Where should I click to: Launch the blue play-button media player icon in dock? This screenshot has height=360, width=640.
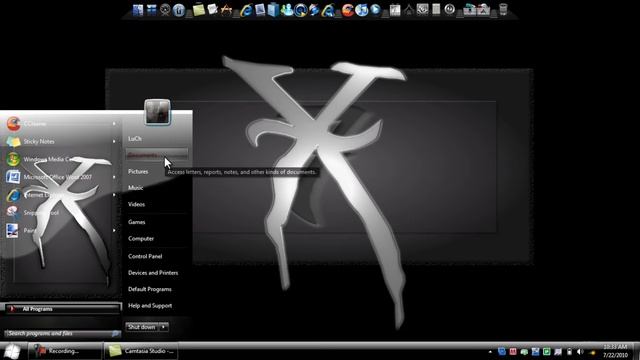[375, 9]
